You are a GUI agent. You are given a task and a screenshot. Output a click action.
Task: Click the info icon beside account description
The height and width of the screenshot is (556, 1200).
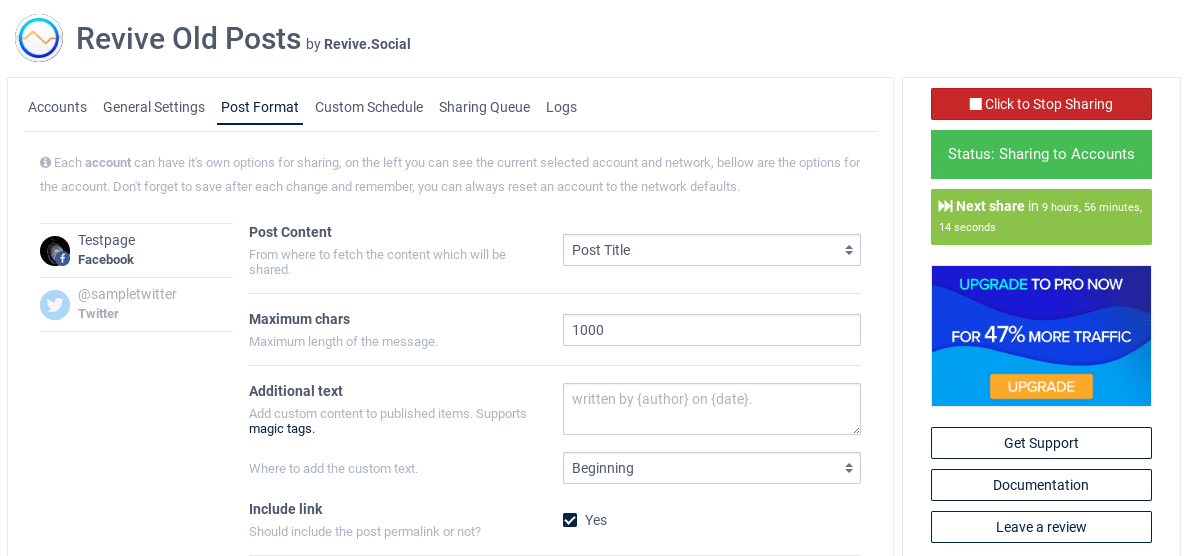click(46, 162)
